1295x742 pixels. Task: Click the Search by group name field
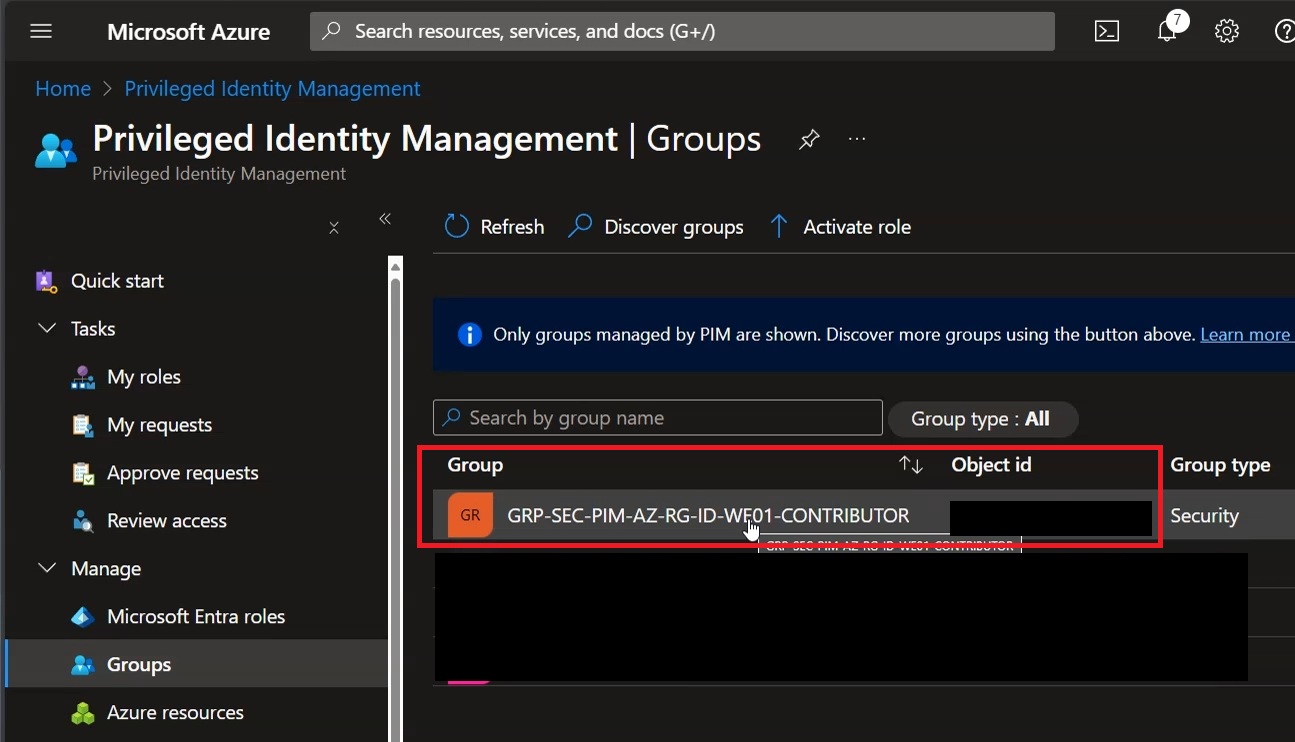pyautogui.click(x=658, y=418)
